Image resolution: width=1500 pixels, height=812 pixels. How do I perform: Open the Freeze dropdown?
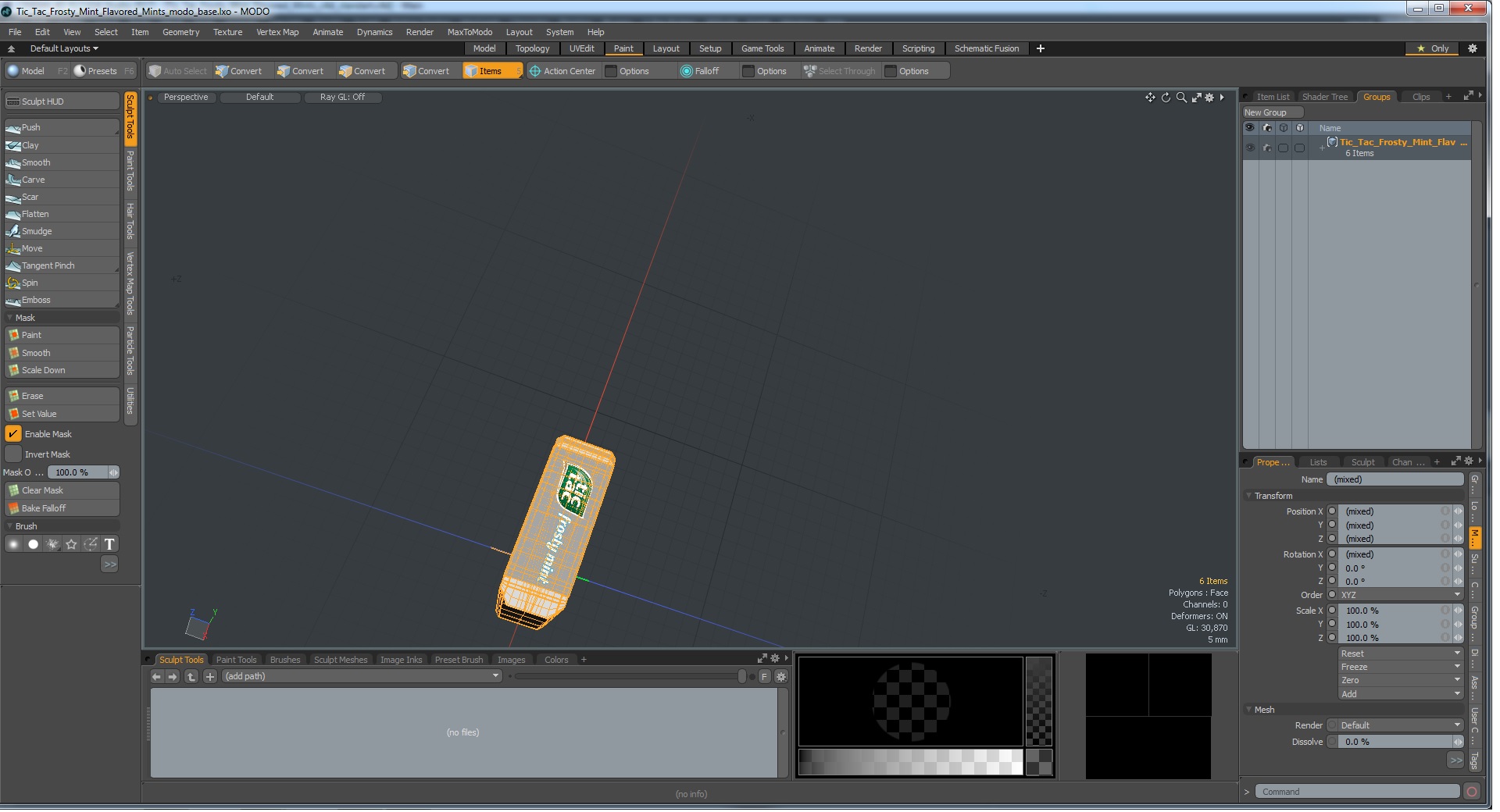[1401, 667]
